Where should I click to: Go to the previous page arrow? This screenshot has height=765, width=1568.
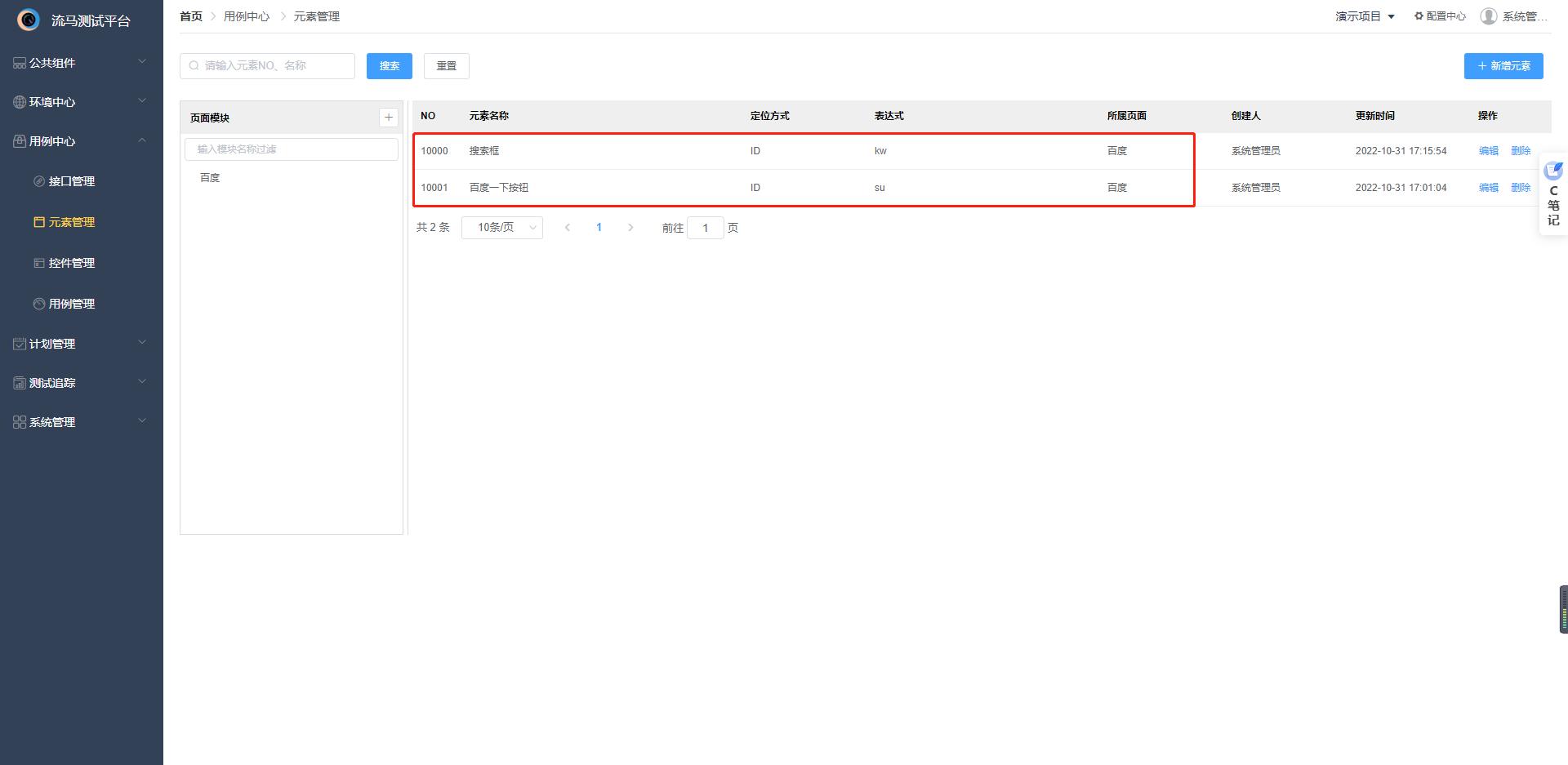pos(568,228)
